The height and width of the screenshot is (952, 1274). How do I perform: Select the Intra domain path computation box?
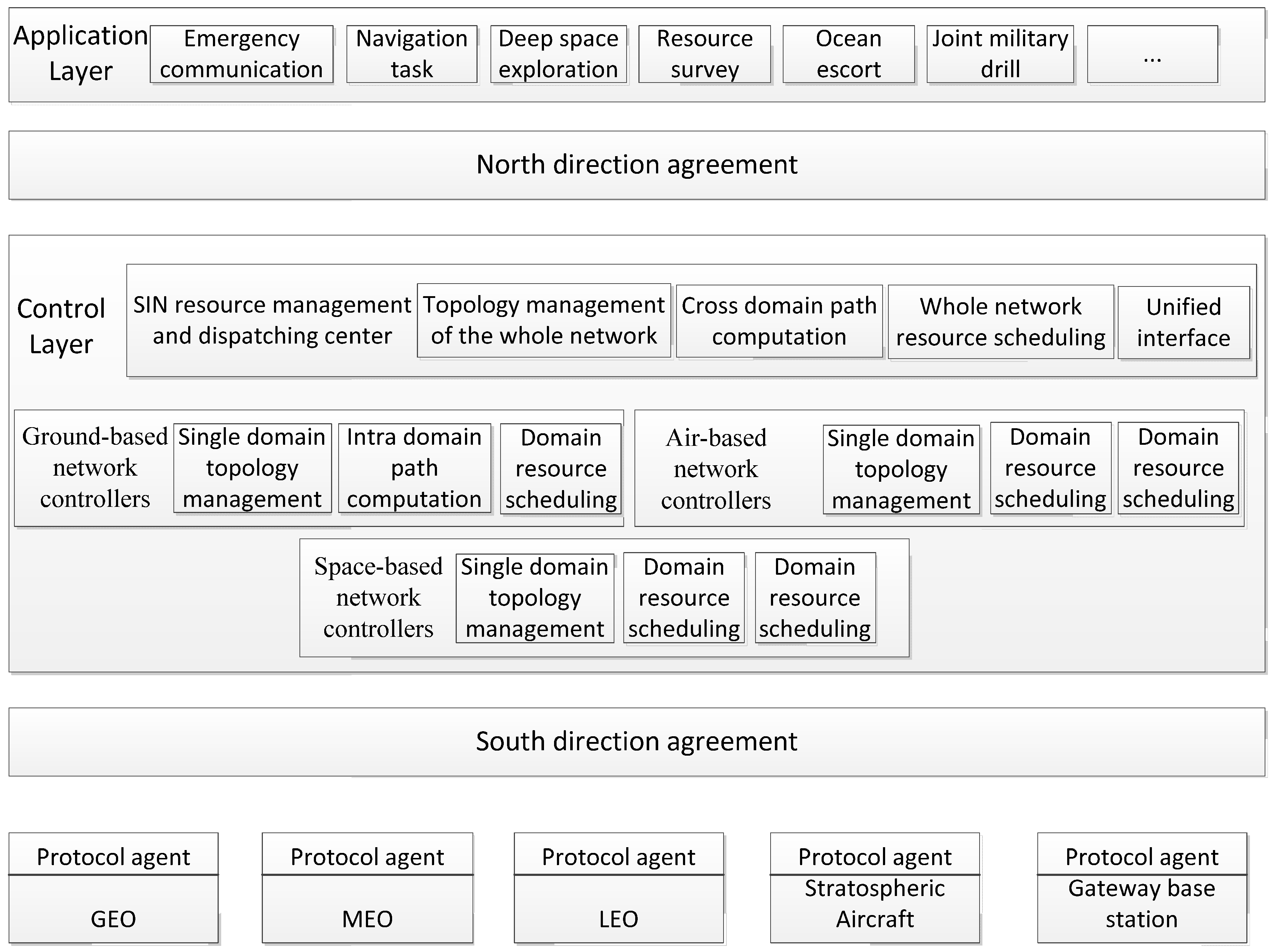coord(414,468)
